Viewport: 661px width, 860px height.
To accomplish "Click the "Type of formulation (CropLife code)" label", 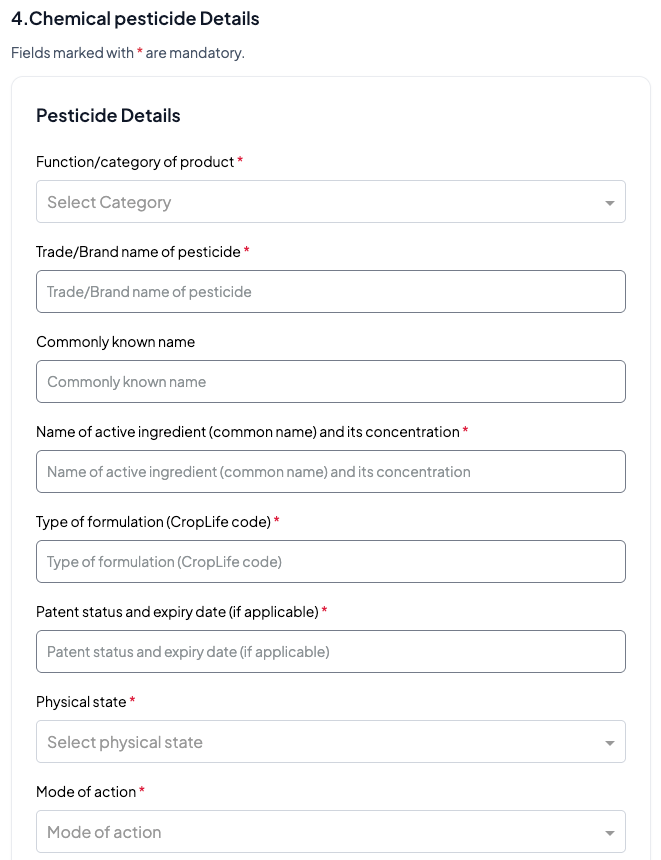I will (x=153, y=522).
